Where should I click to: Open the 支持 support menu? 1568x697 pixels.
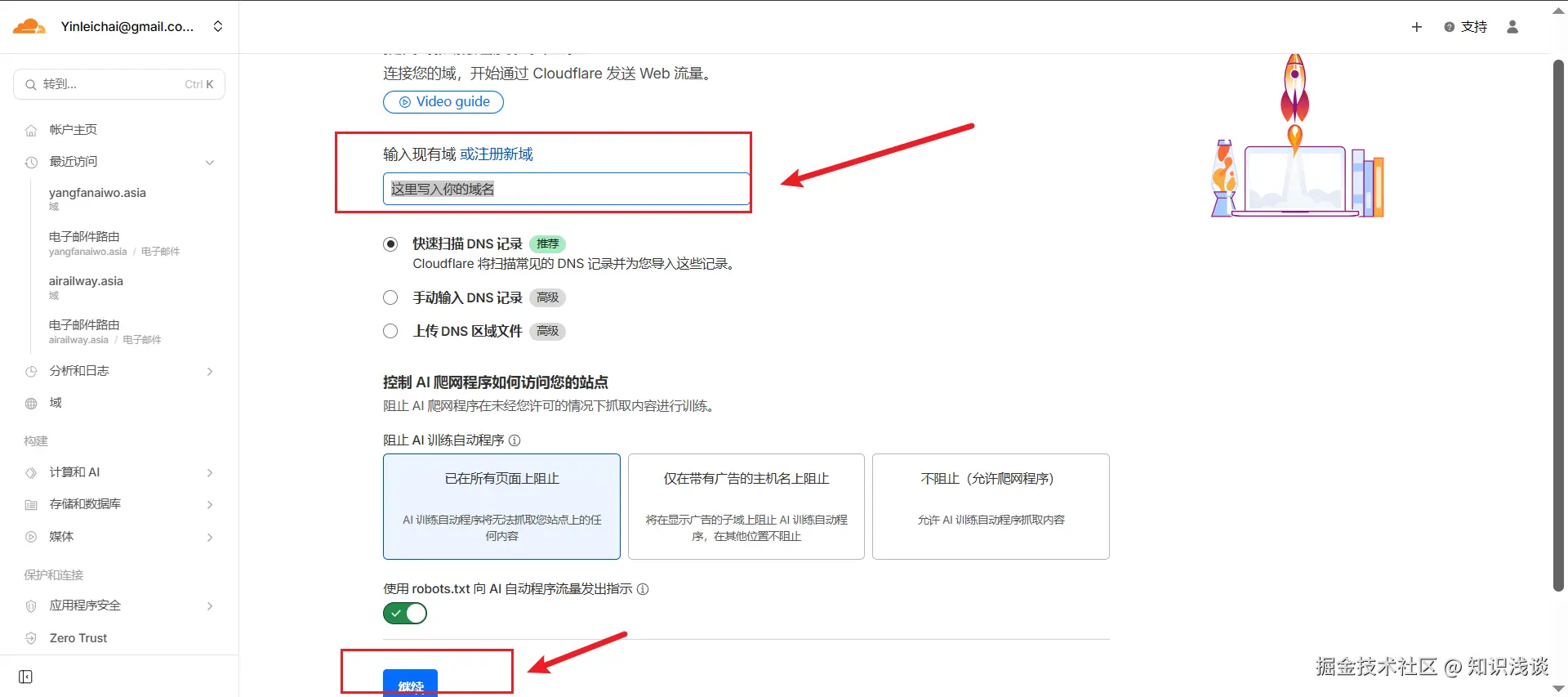1466,27
